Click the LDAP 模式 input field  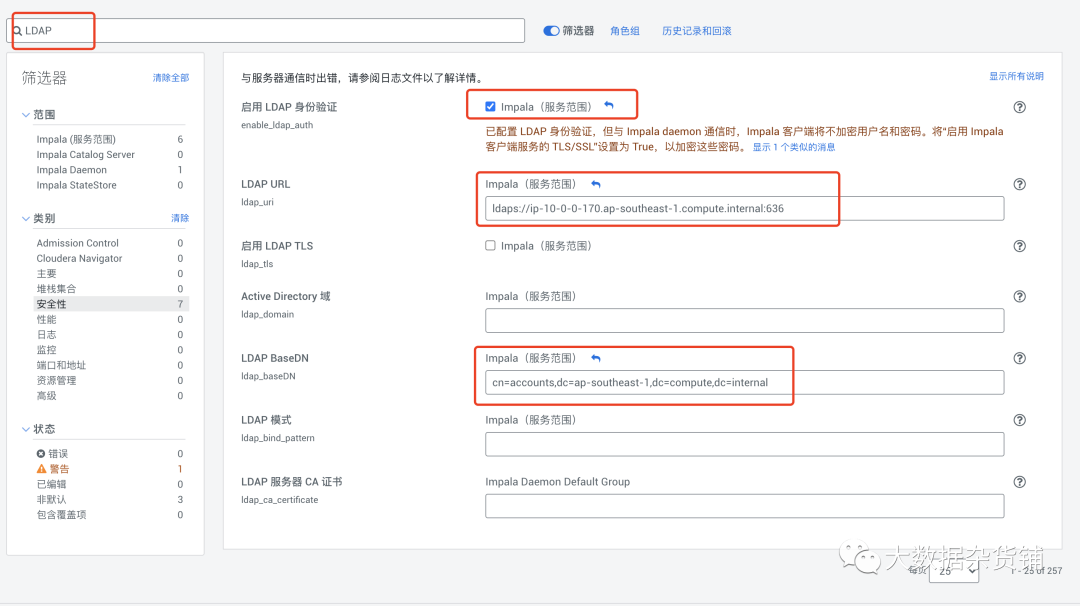[x=745, y=445]
